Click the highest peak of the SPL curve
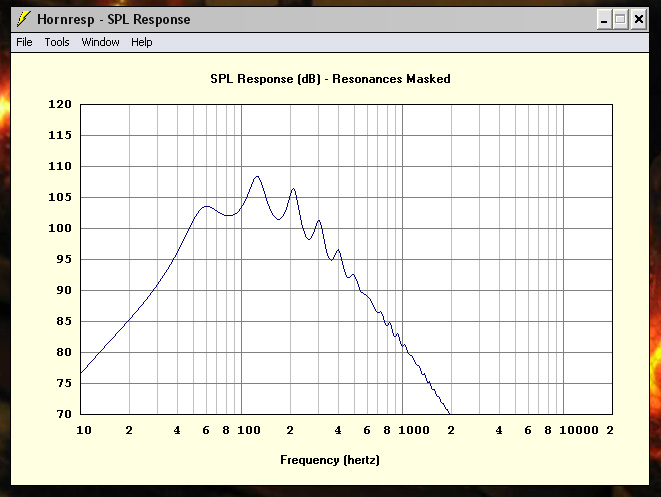Image resolution: width=661 pixels, height=497 pixels. [257, 177]
